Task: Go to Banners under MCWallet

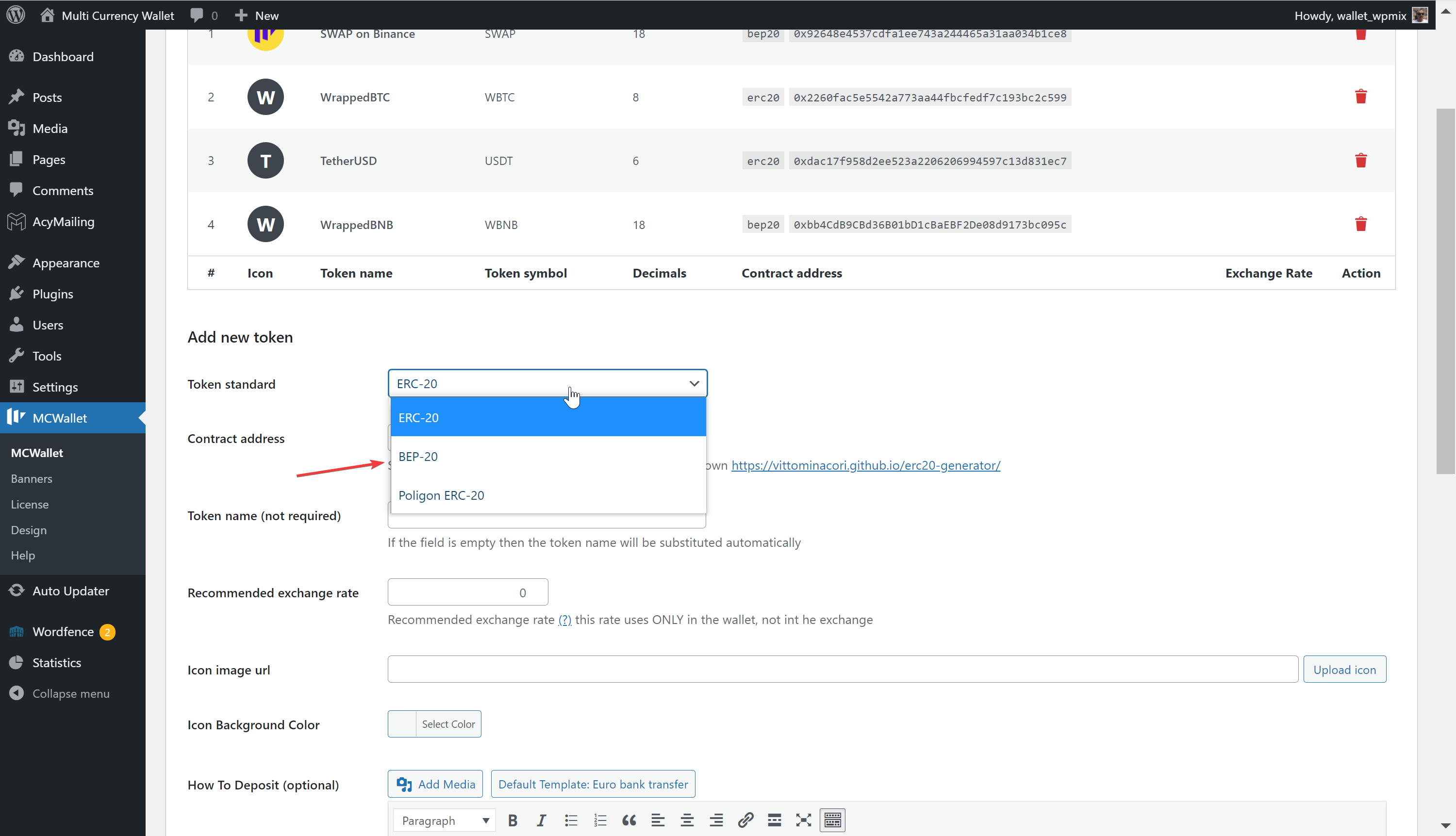Action: (x=31, y=478)
